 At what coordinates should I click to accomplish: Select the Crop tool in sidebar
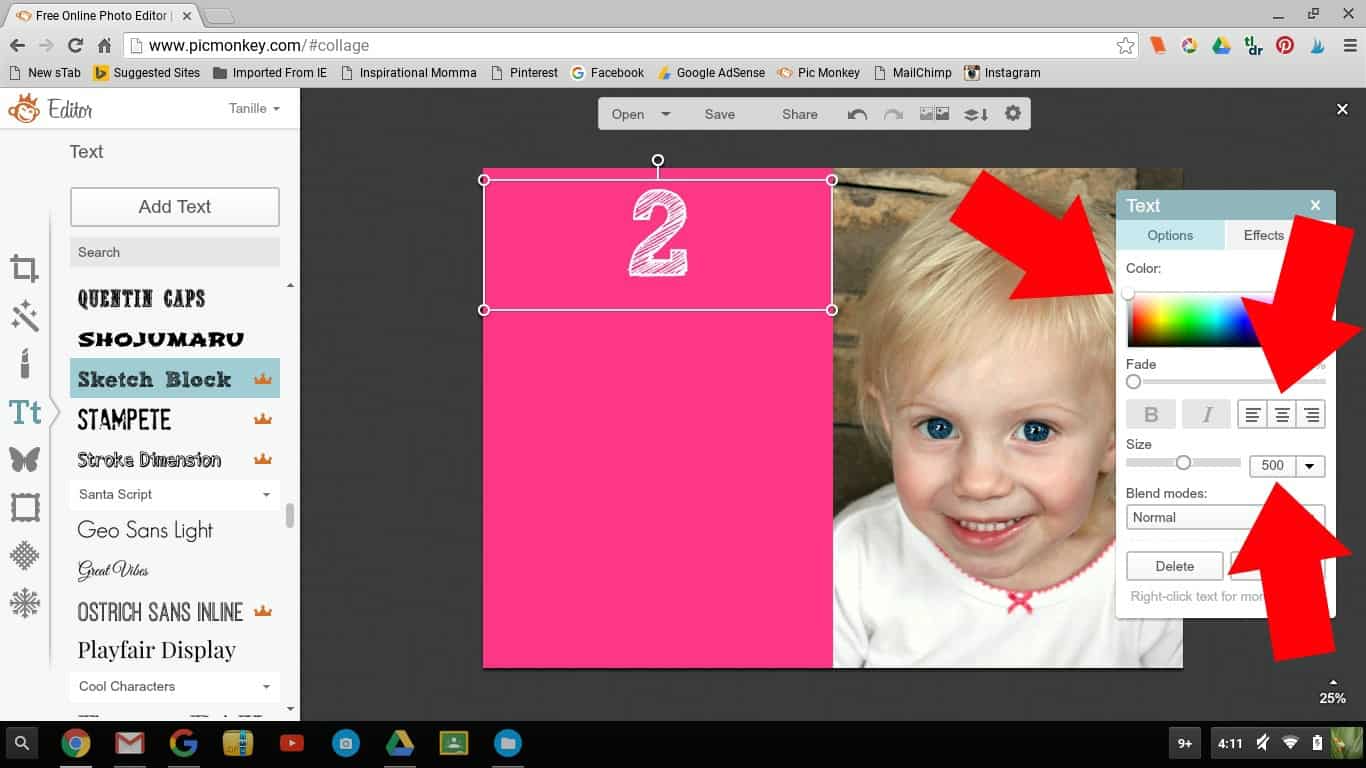[24, 268]
